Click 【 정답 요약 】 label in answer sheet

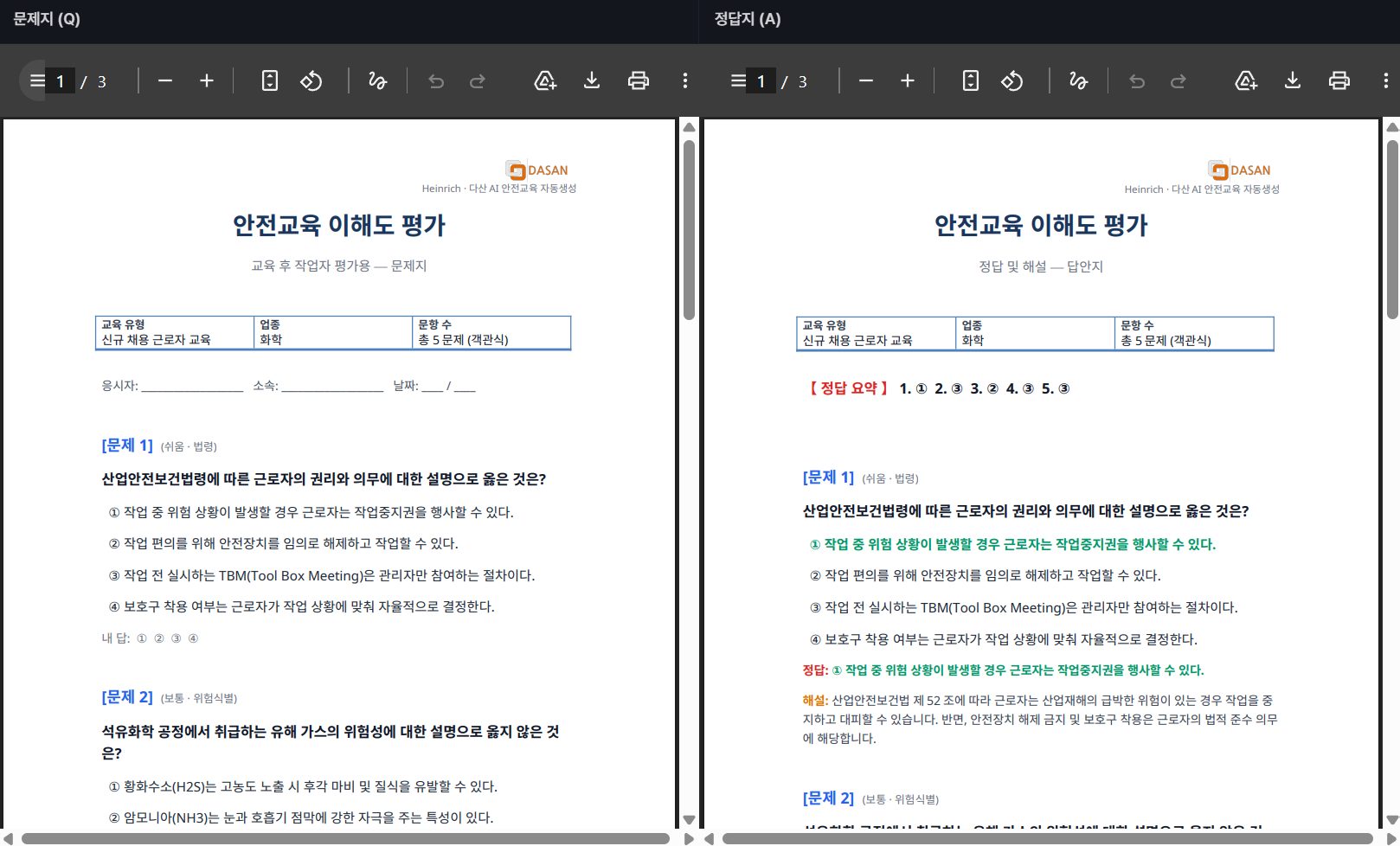coord(849,388)
